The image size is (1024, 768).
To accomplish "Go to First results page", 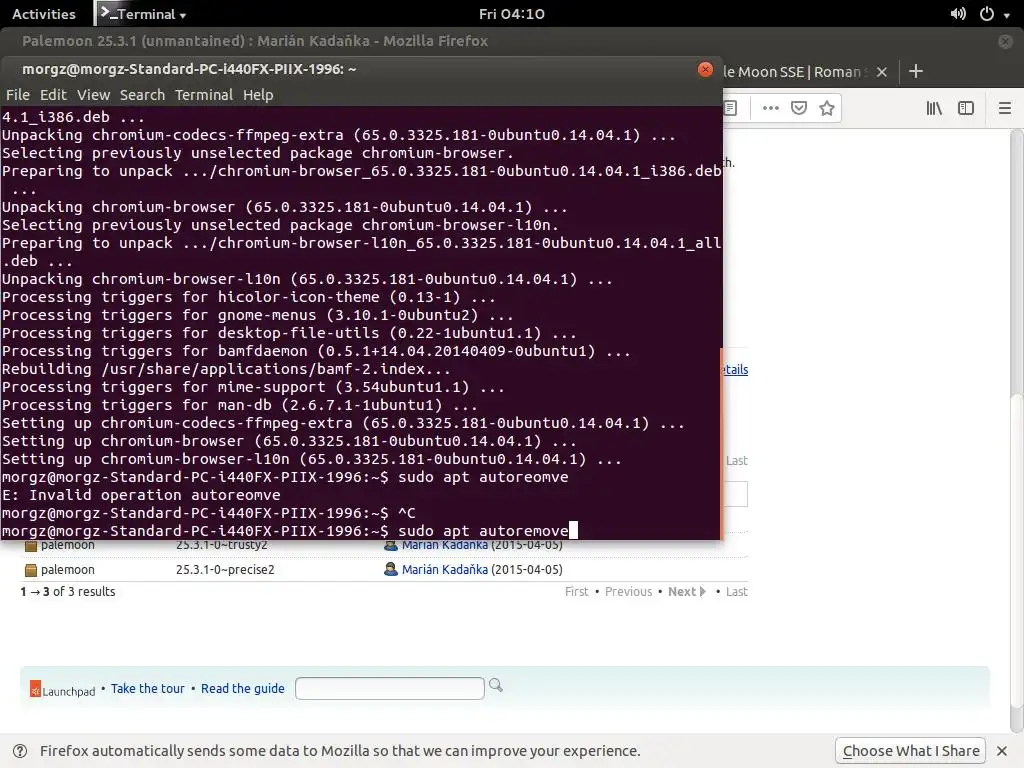I will coord(576,592).
